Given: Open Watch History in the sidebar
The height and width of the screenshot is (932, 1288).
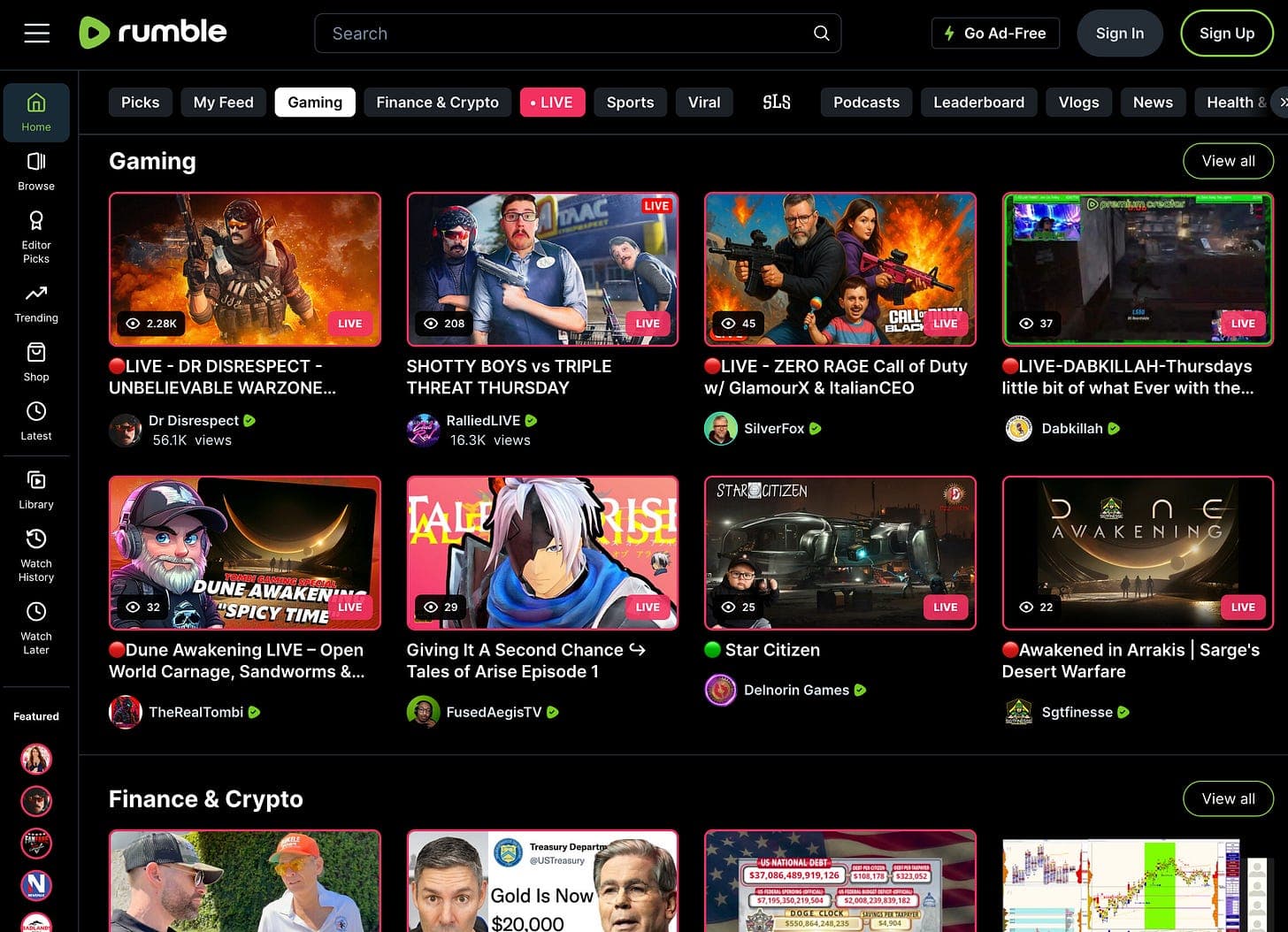Looking at the screenshot, I should [36, 555].
